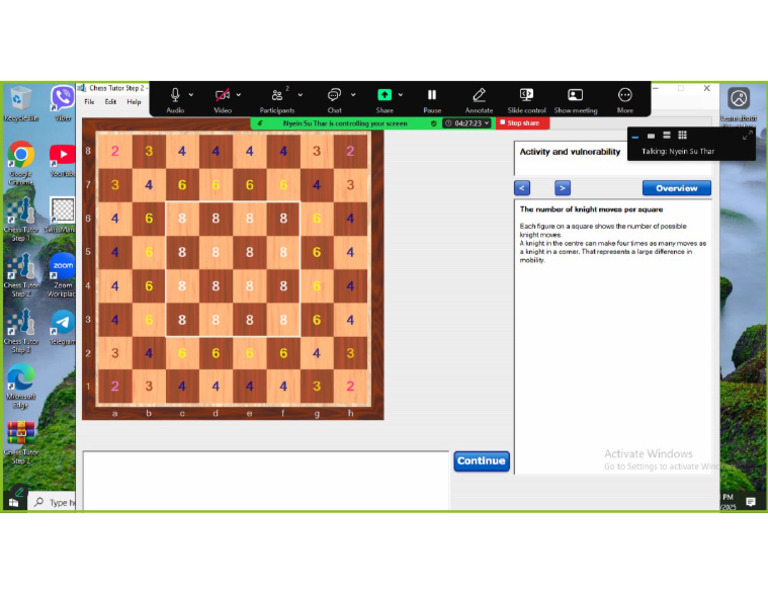
Task: Click the a8 square showing 2
Action: [115, 151]
